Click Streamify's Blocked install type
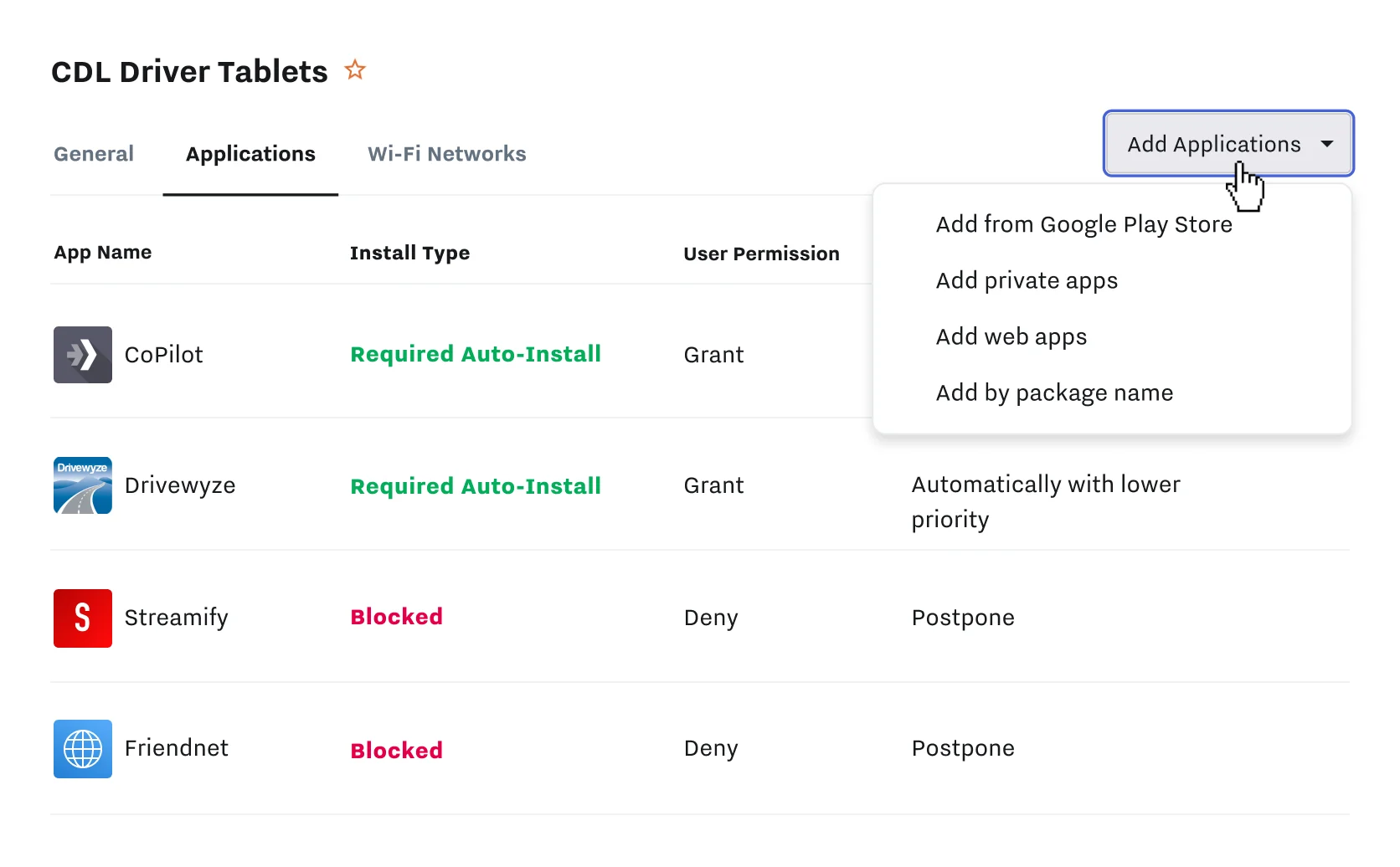 (396, 617)
